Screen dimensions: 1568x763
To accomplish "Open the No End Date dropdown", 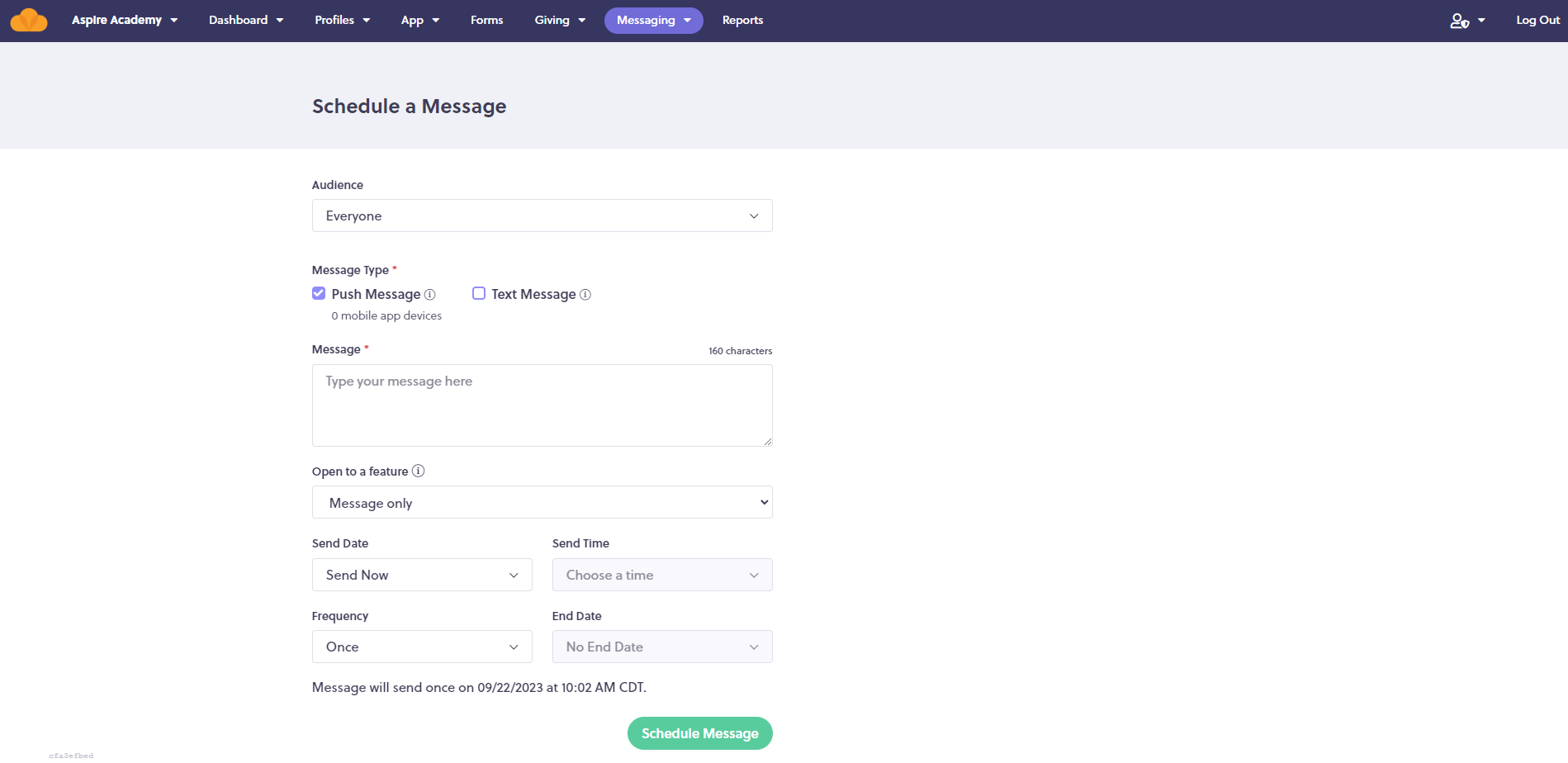I will (x=661, y=647).
